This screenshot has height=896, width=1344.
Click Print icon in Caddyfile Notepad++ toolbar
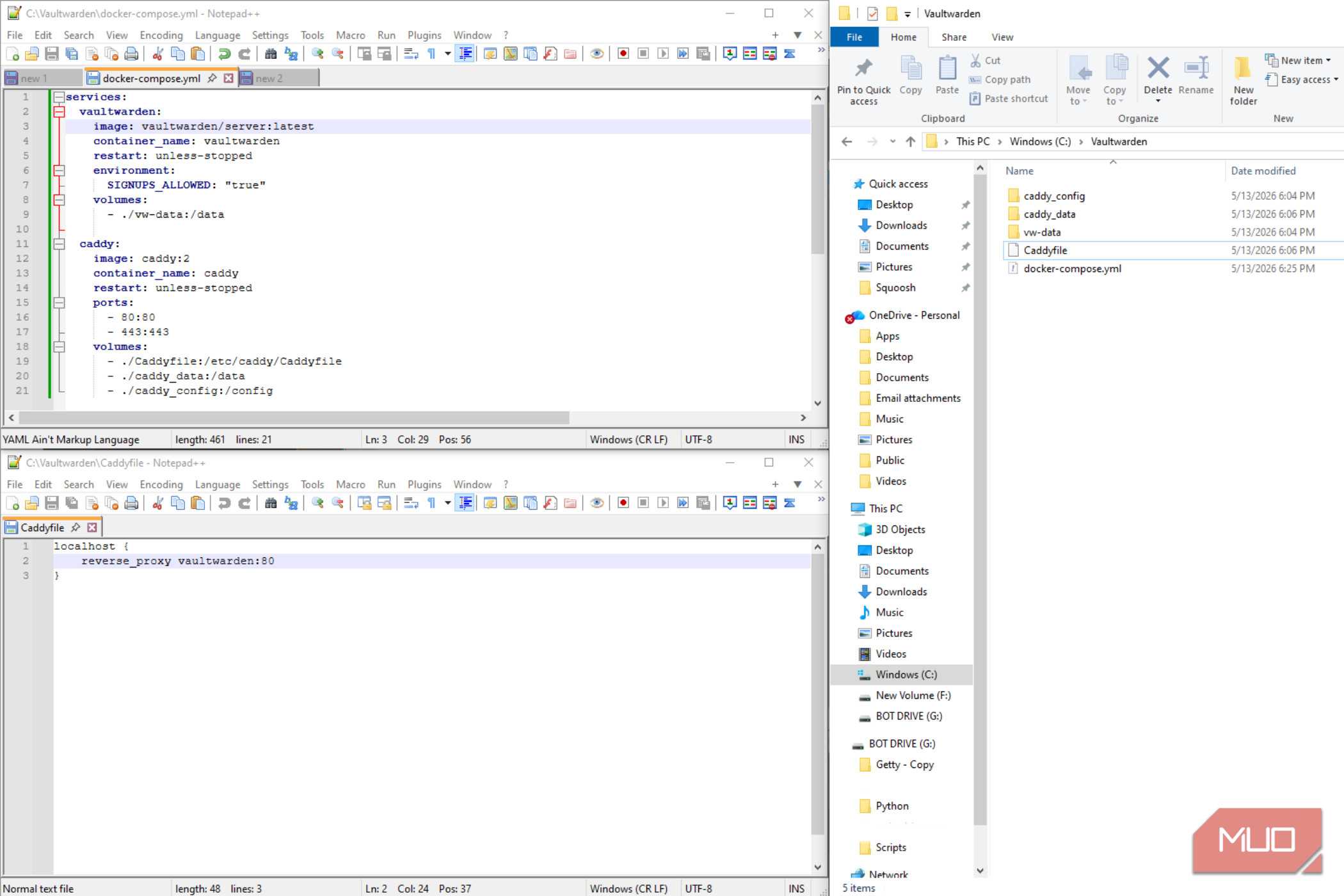click(x=131, y=503)
